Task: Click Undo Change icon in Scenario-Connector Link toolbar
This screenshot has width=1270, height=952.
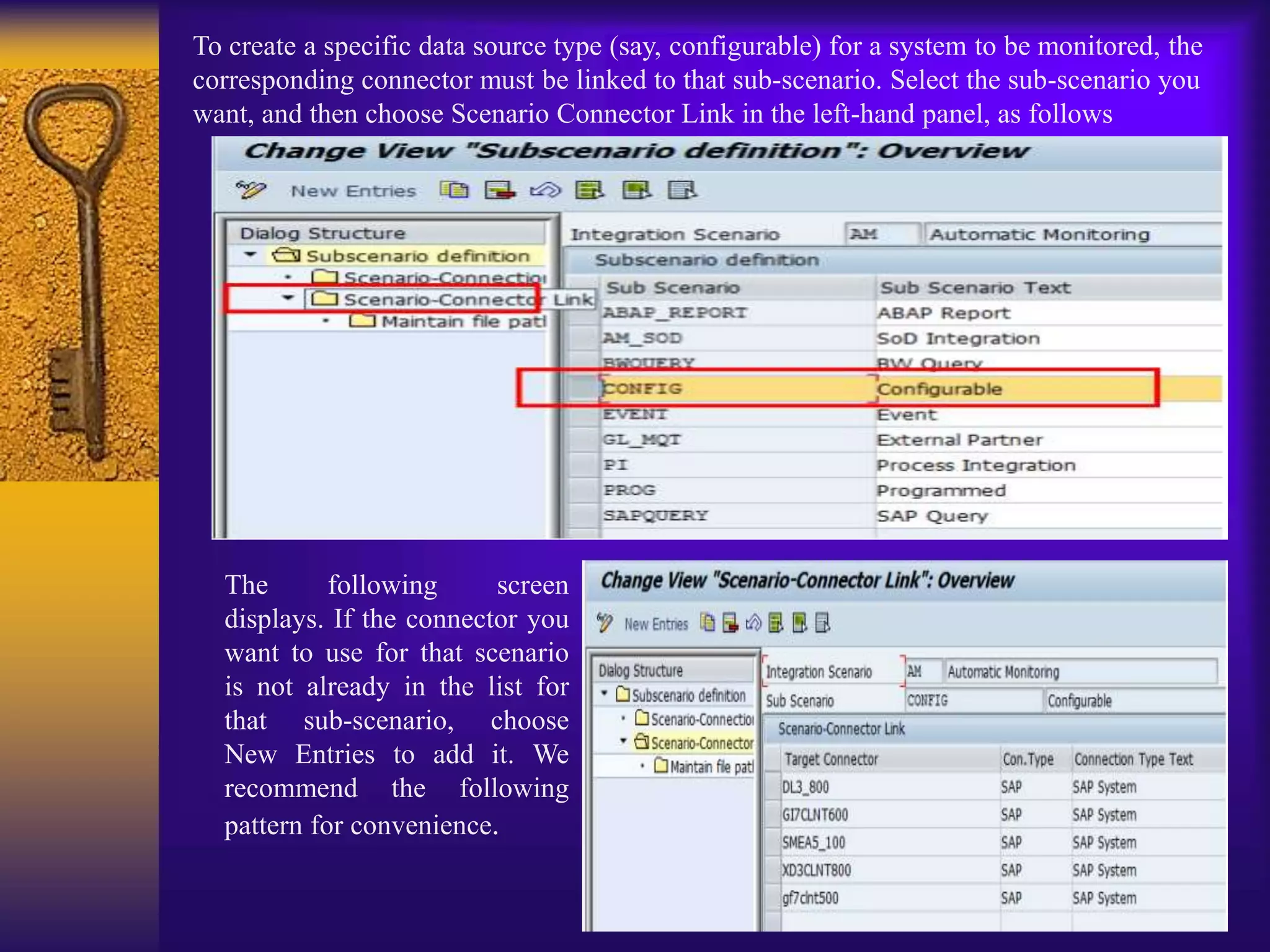Action: point(753,622)
